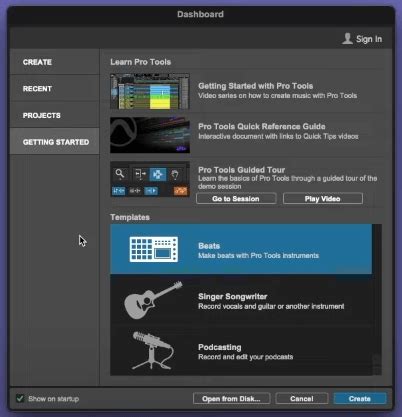
Task: Click 'Video series on how to create music' description
Action: click(x=277, y=96)
